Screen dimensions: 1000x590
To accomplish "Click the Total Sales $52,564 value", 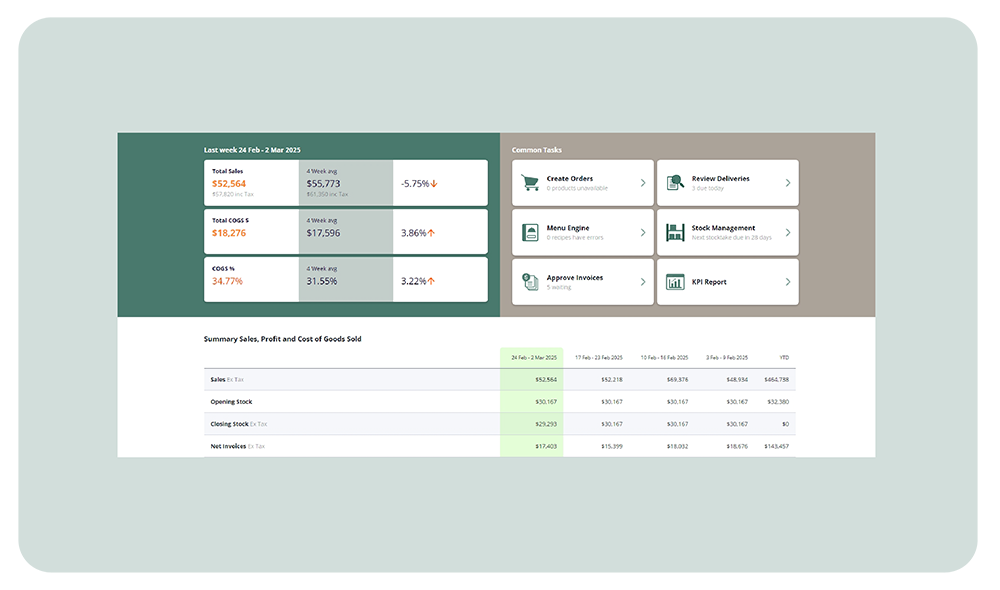I will tap(229, 184).
